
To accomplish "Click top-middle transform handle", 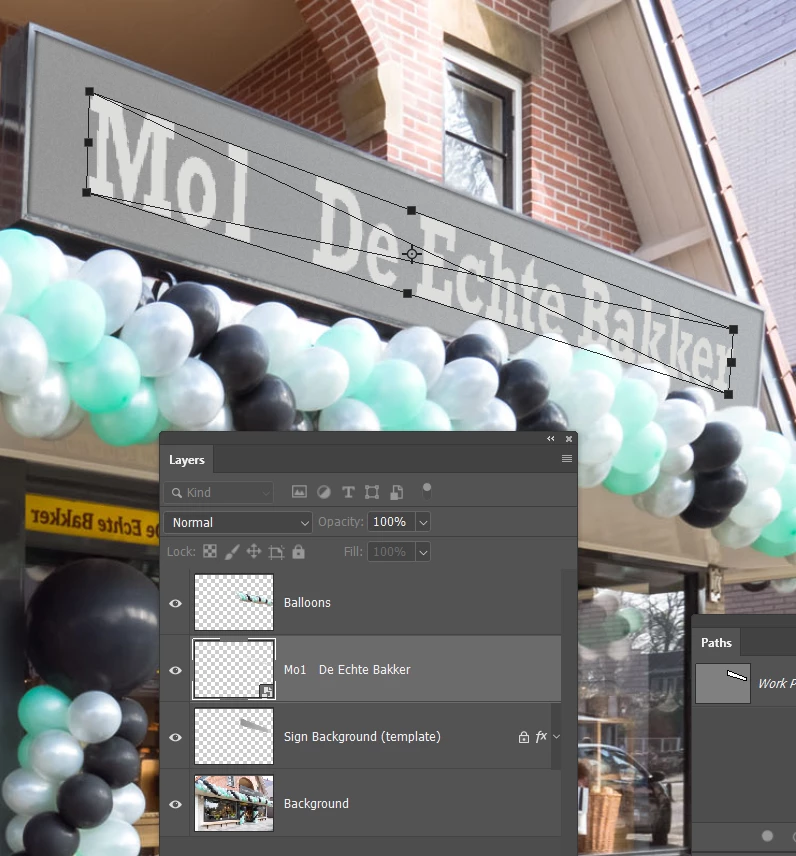I will (x=412, y=210).
